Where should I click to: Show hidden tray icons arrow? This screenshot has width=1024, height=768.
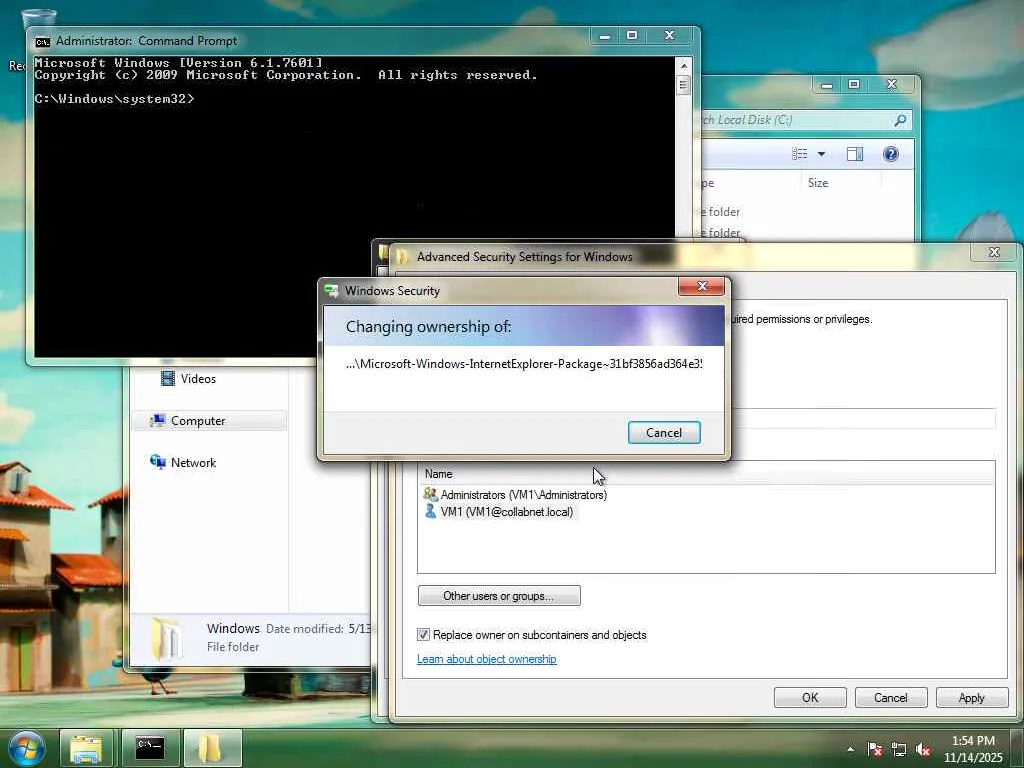[850, 749]
